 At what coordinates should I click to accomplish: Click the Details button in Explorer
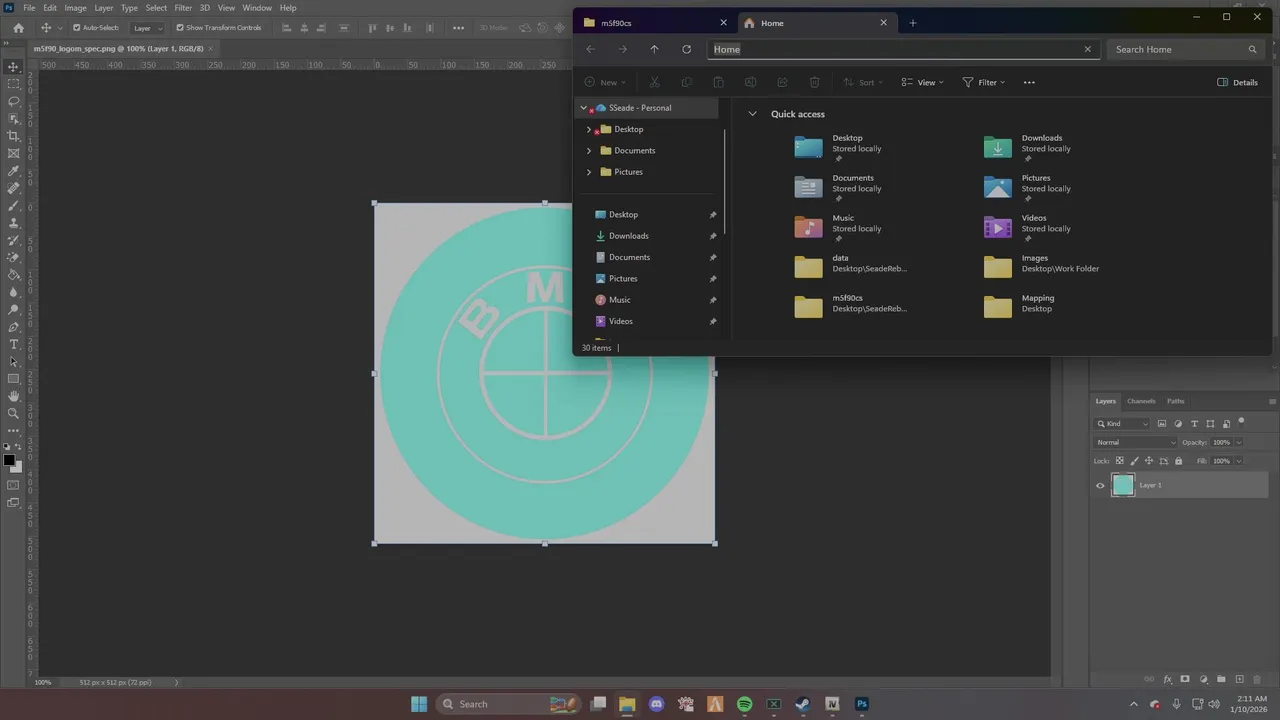pyautogui.click(x=1237, y=82)
